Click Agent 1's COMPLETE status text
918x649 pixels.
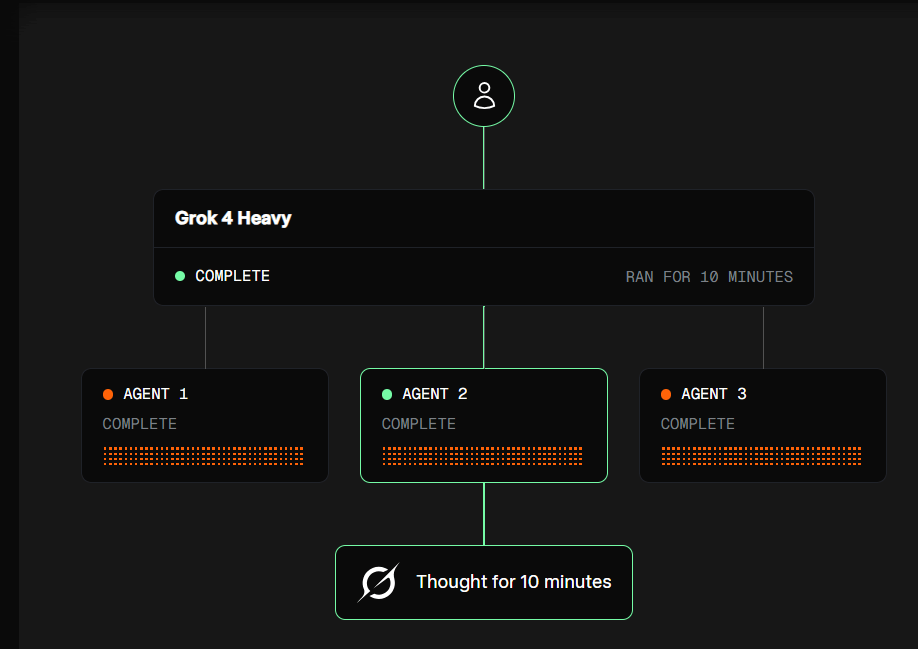click(139, 424)
